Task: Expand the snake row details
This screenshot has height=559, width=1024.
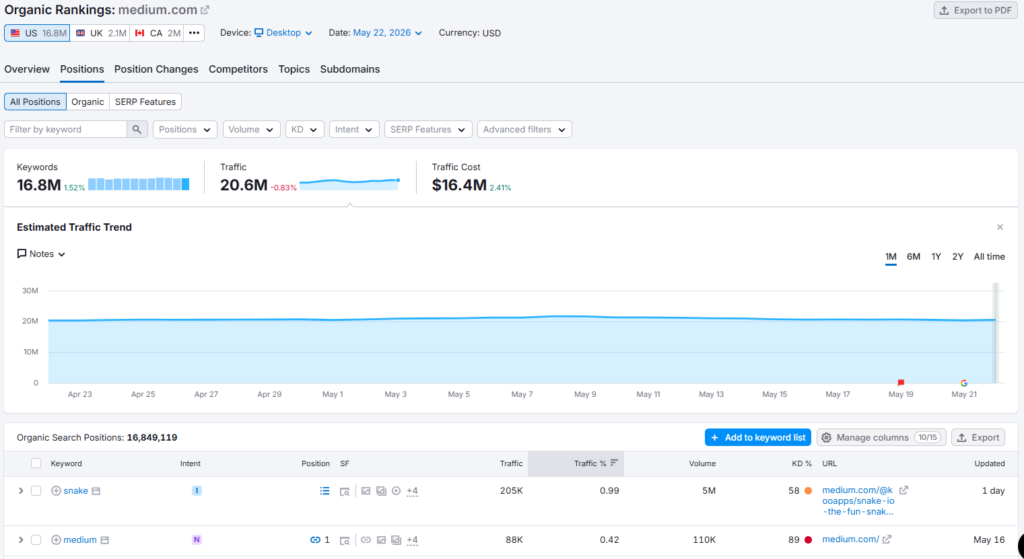Action: (20, 490)
